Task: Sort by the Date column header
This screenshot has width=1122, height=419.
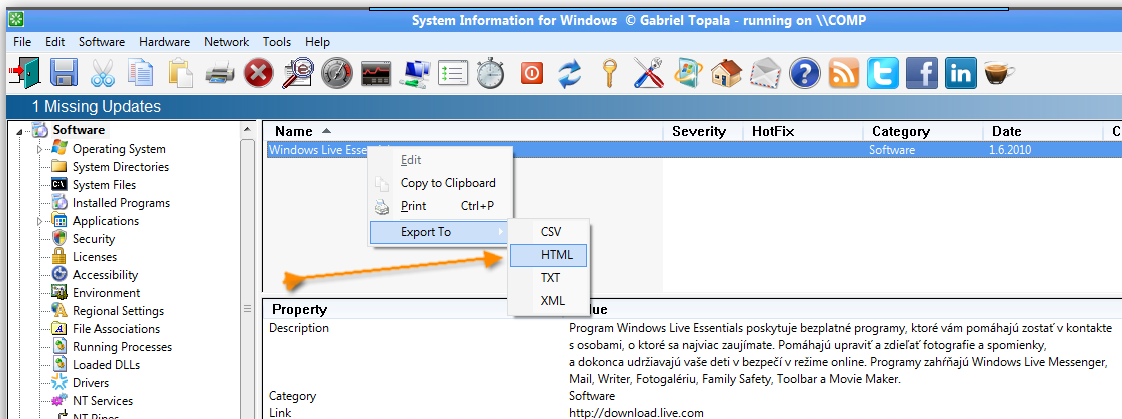Action: point(1042,132)
